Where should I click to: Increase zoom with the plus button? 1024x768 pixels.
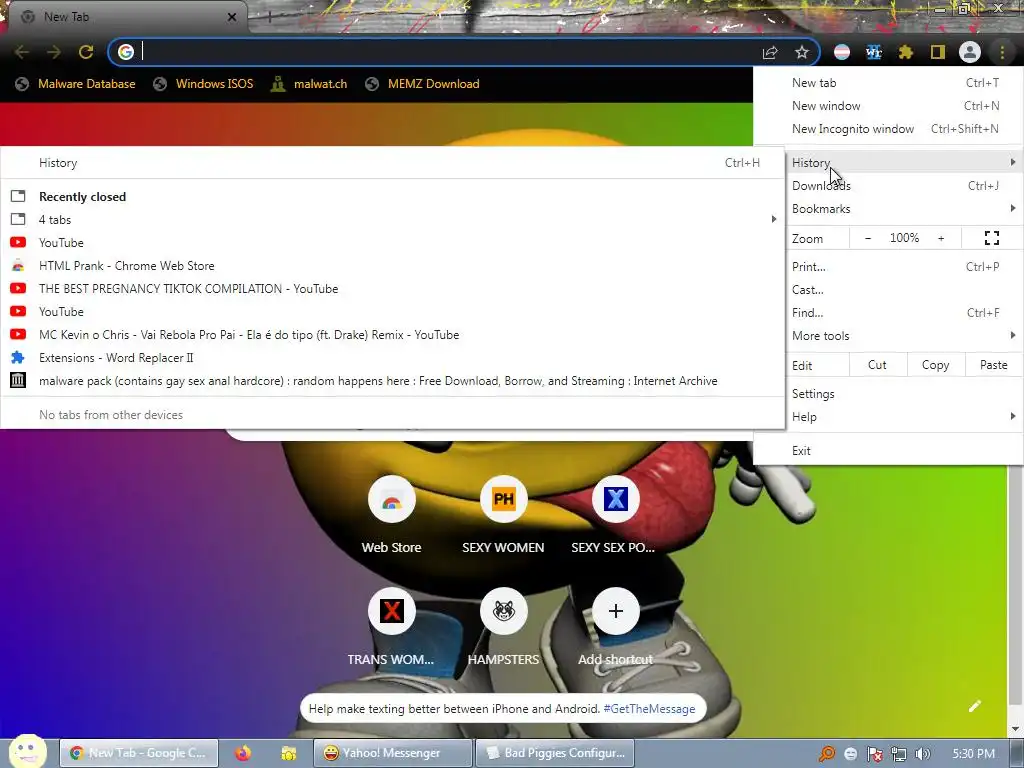(941, 238)
